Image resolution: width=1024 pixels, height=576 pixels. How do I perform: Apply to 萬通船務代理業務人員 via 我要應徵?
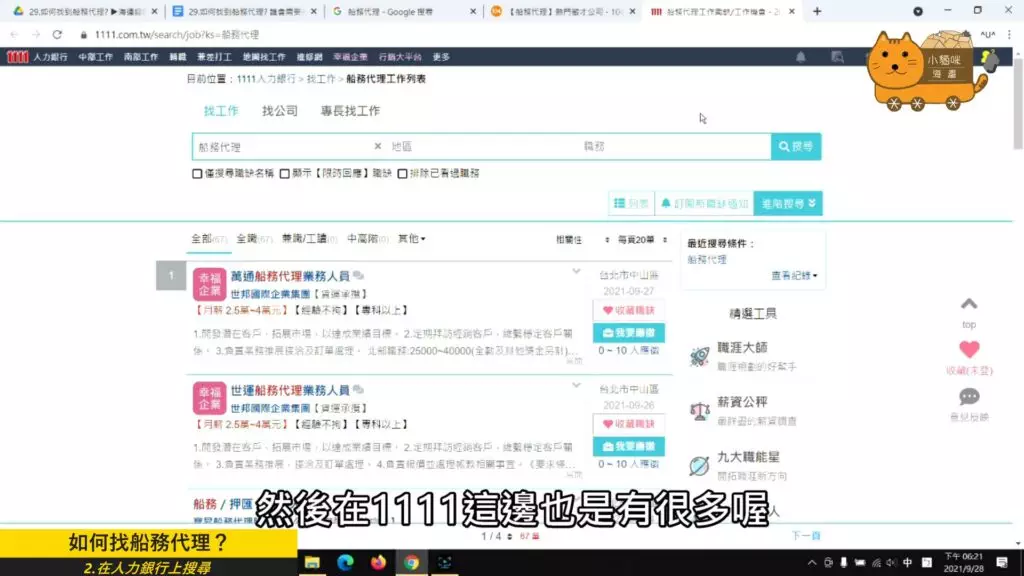point(628,333)
